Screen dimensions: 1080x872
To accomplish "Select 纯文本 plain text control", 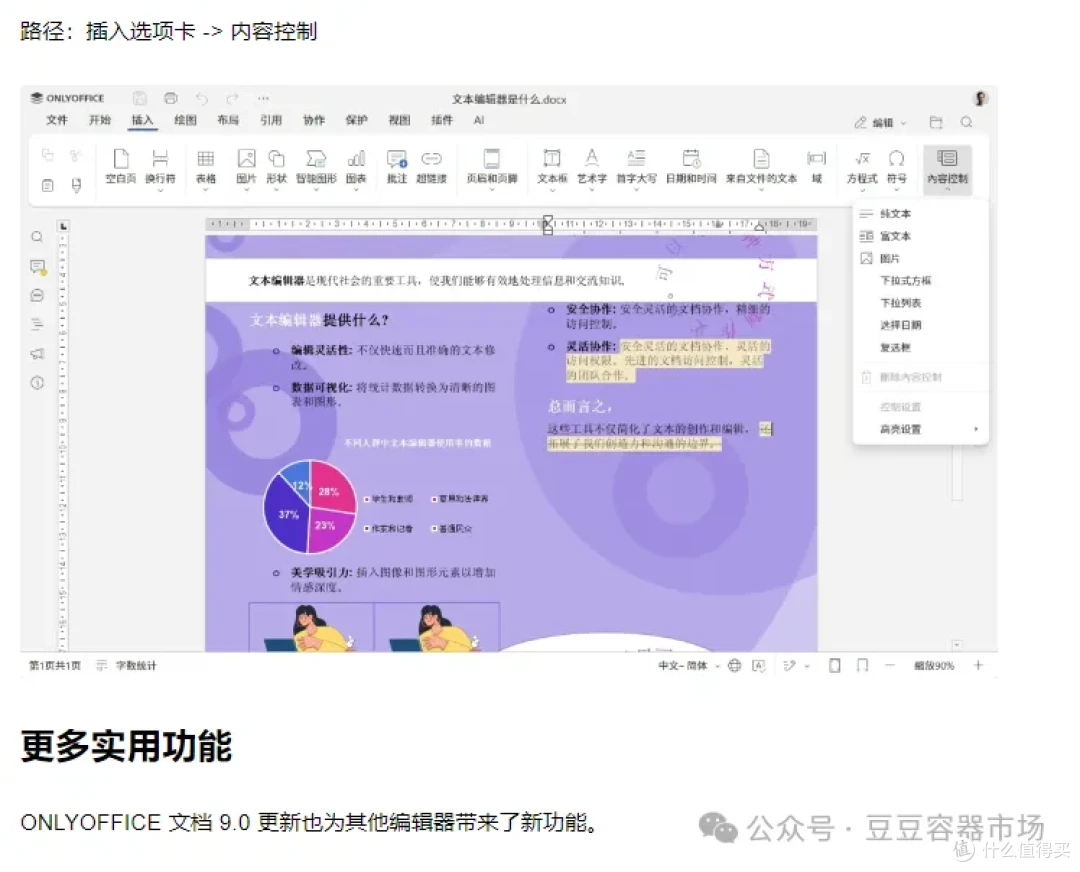I will click(920, 214).
